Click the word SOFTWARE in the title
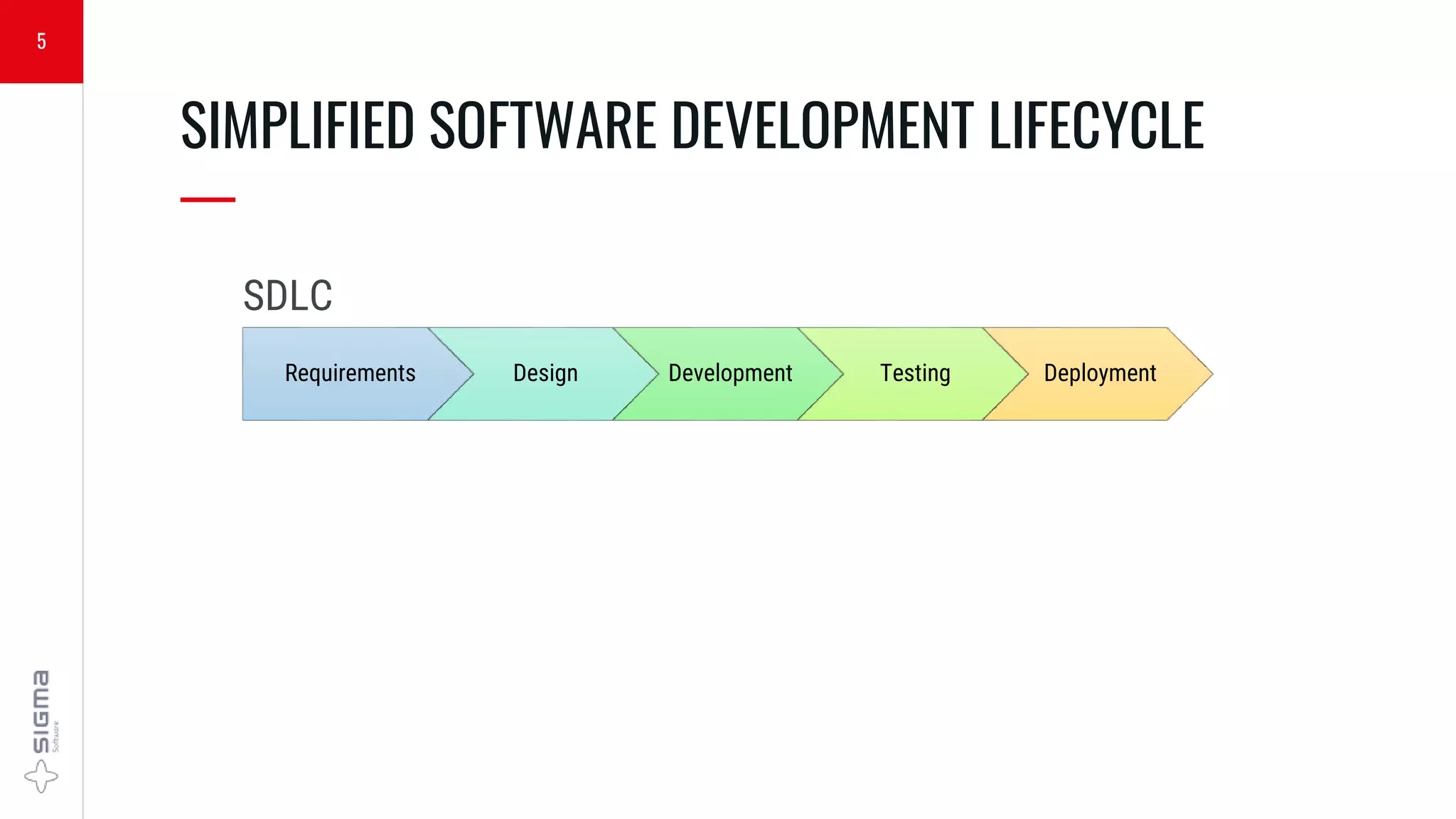The image size is (1456, 819). click(542, 126)
